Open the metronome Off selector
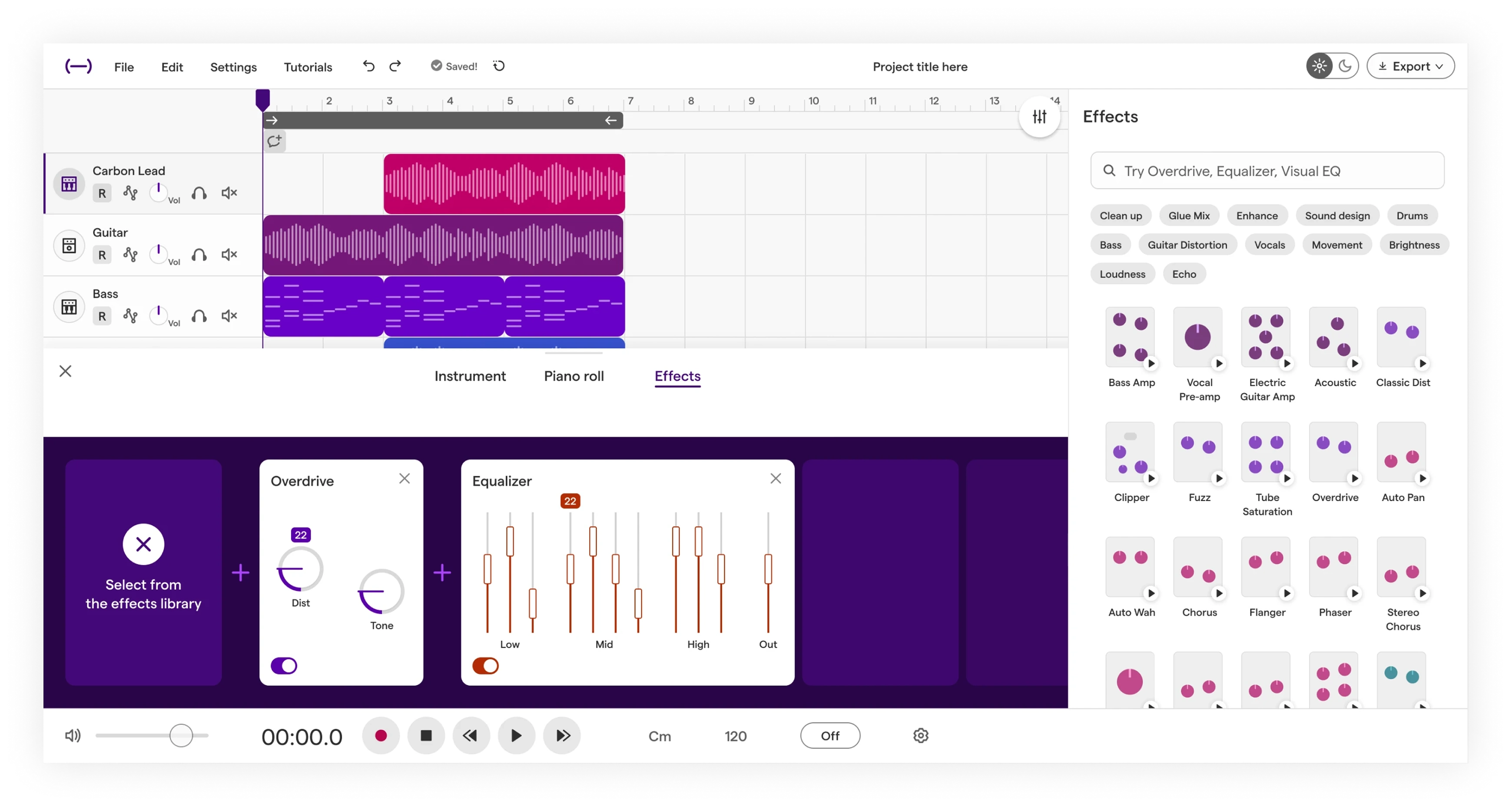This screenshot has height=807, width=1512. [x=830, y=735]
